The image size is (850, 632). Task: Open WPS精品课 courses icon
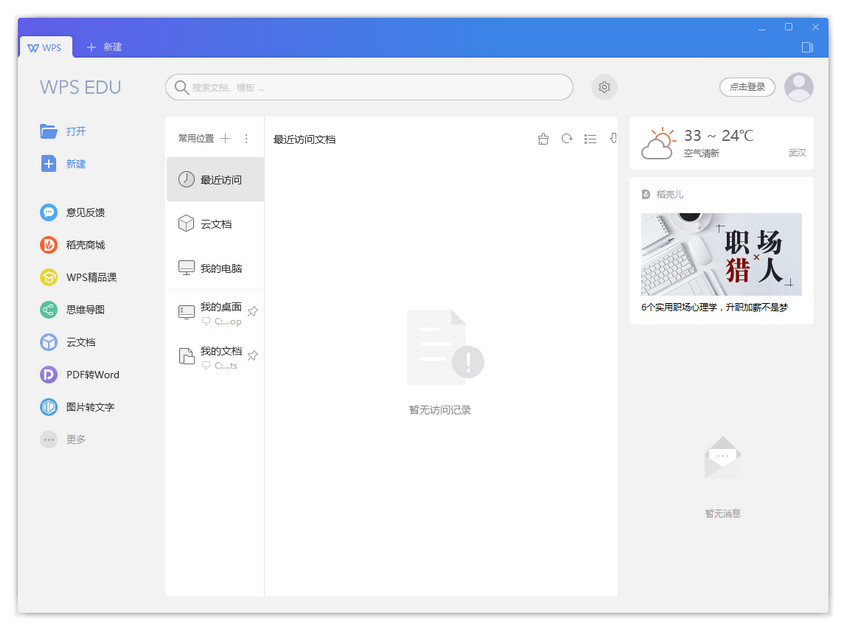pos(48,277)
